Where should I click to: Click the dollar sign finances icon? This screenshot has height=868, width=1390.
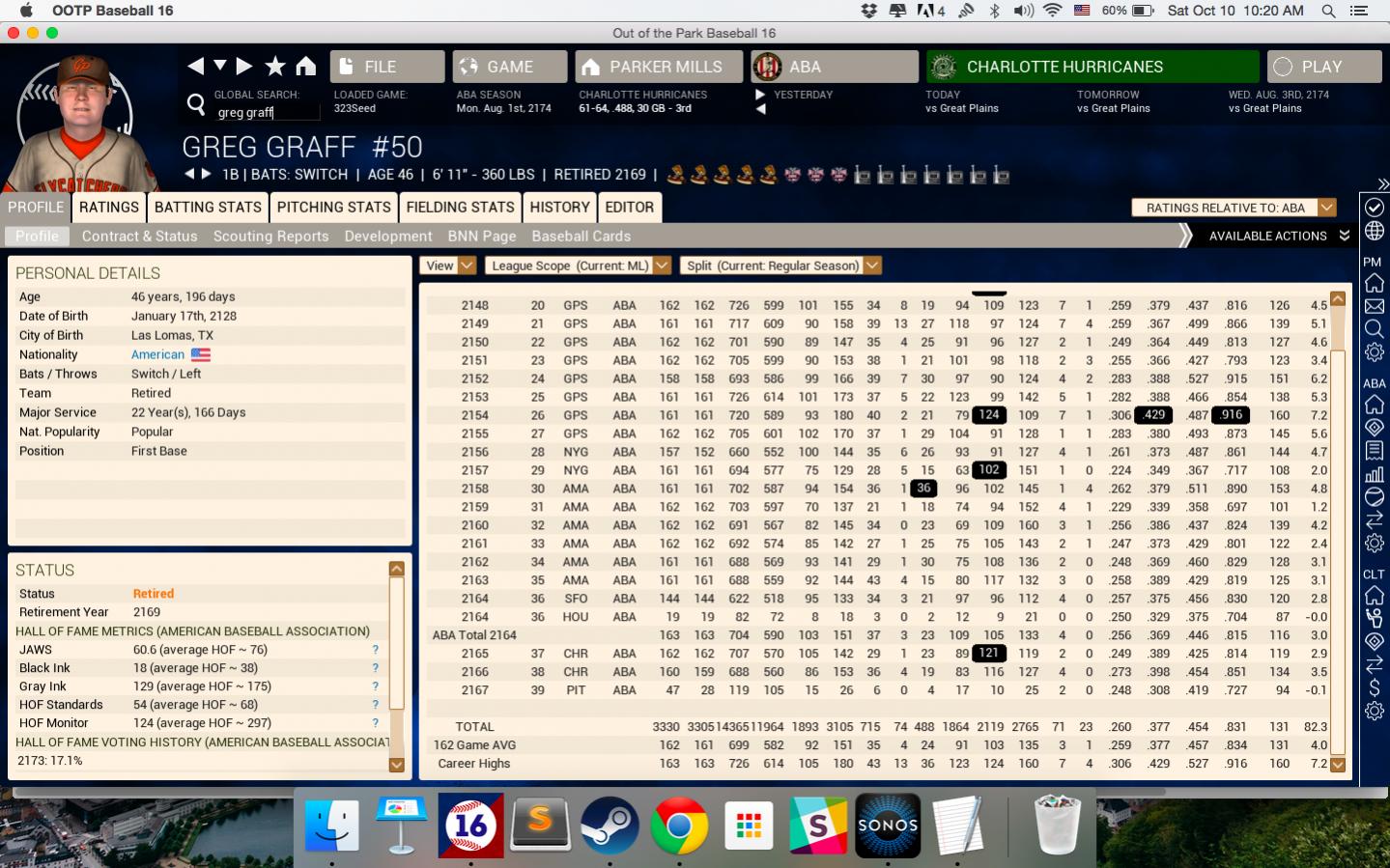point(1374,687)
